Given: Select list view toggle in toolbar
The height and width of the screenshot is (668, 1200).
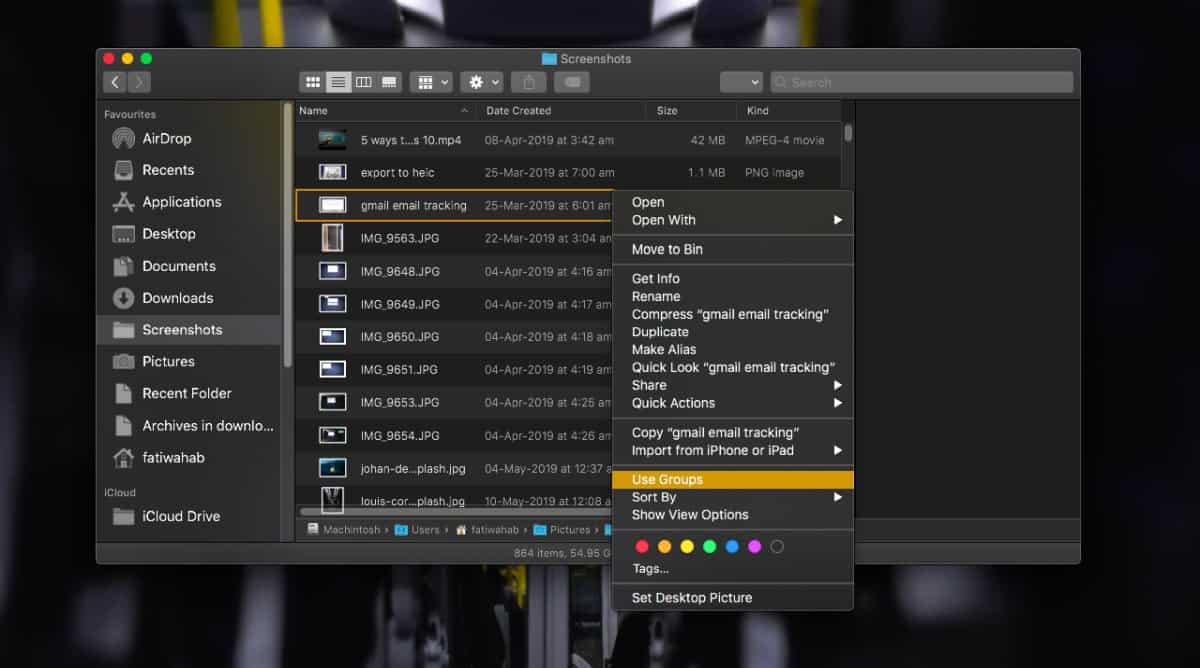Looking at the screenshot, I should [x=339, y=82].
